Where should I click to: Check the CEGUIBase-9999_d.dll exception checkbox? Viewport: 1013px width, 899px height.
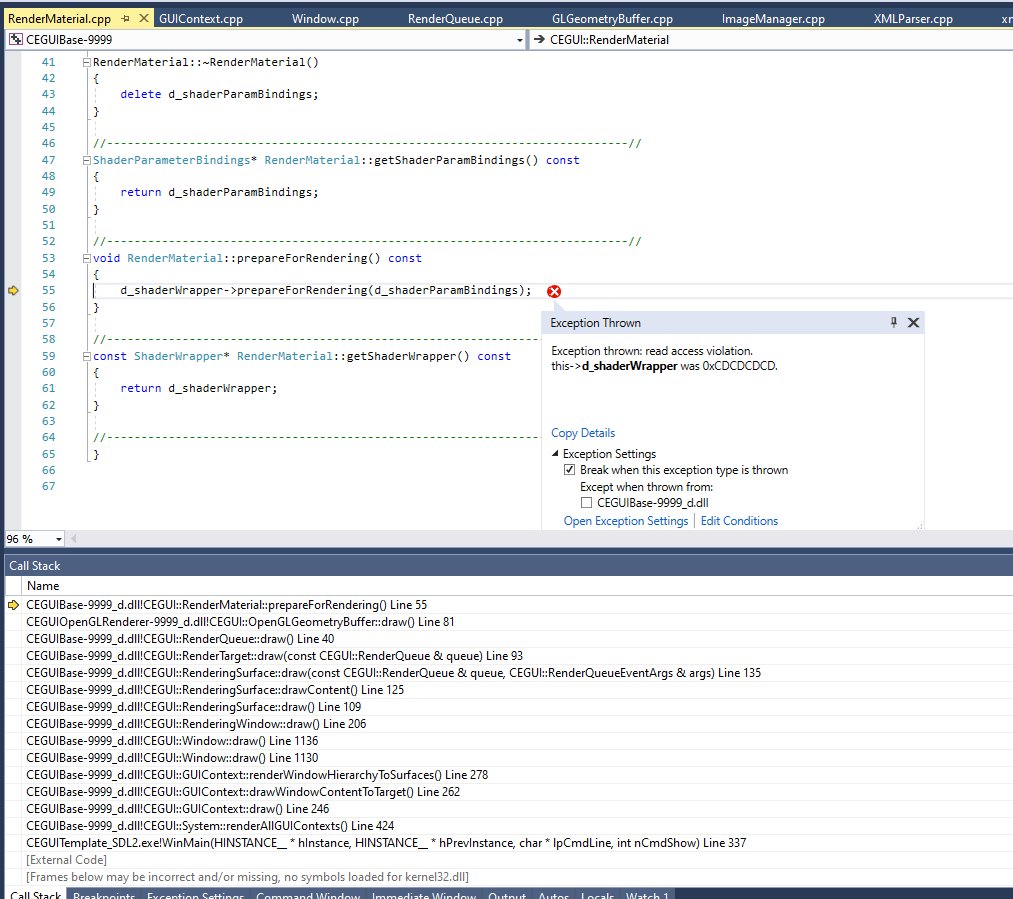point(587,503)
